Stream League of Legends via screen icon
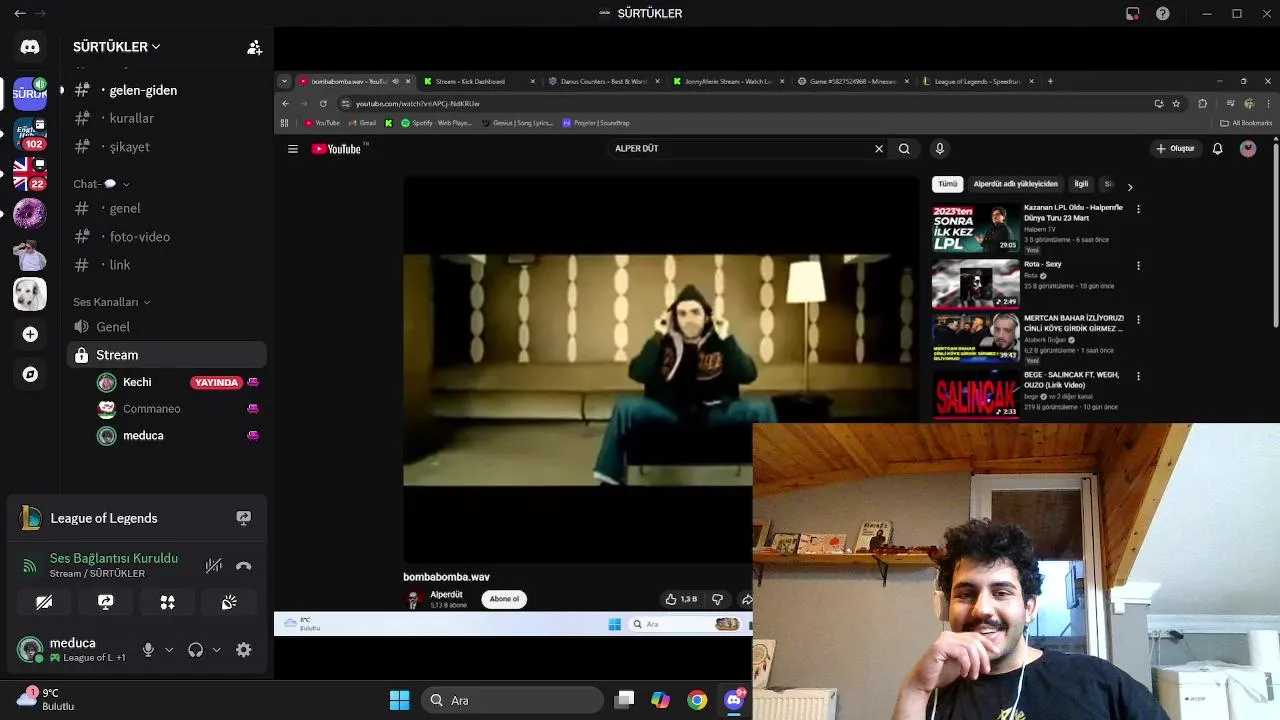 click(x=243, y=518)
